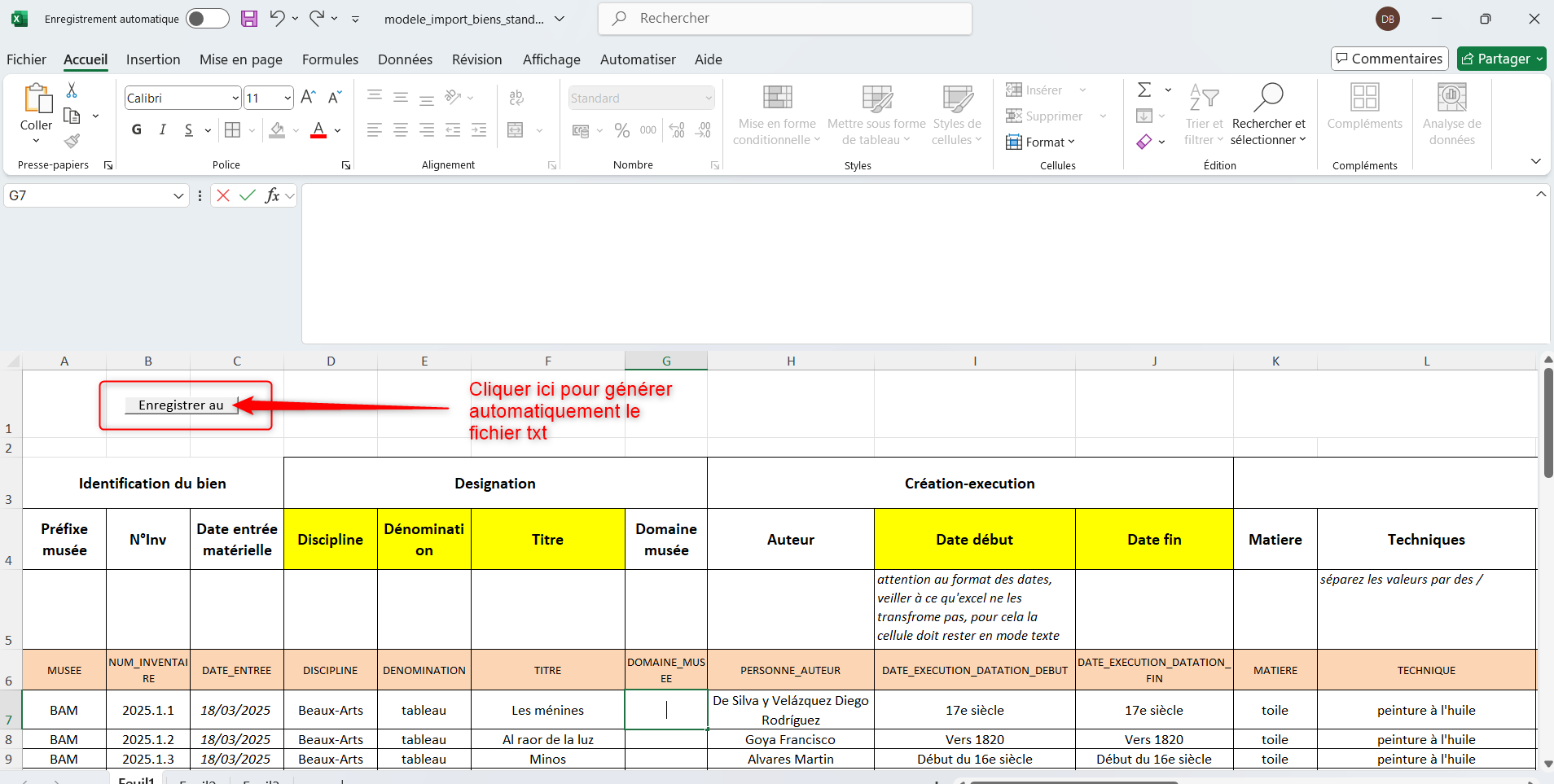
Task: Cancel formula bar entry (X)
Action: 223,195
